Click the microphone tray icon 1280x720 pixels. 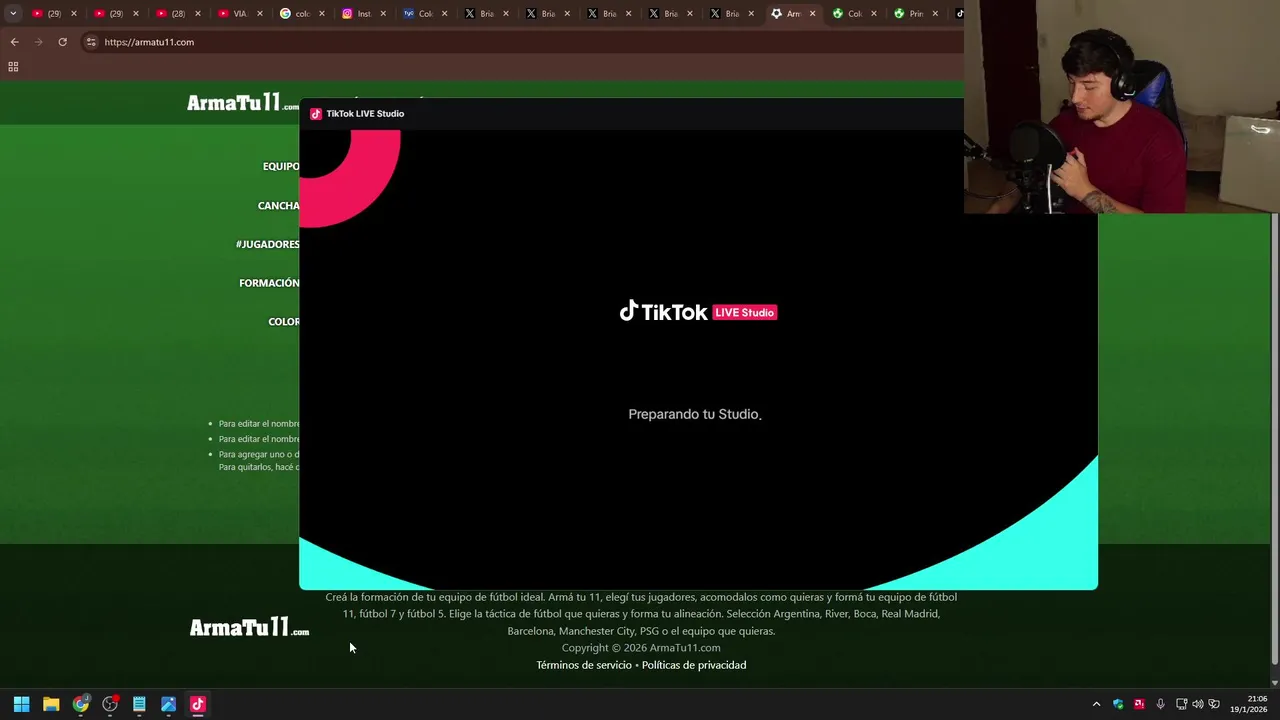coord(1160,704)
